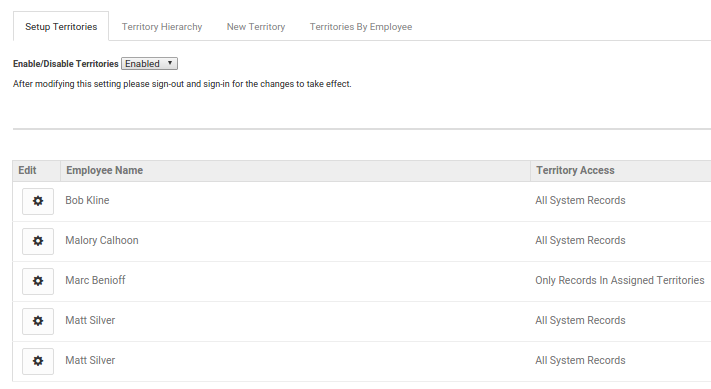
Task: Select the Setup Territories tab
Action: click(x=61, y=27)
